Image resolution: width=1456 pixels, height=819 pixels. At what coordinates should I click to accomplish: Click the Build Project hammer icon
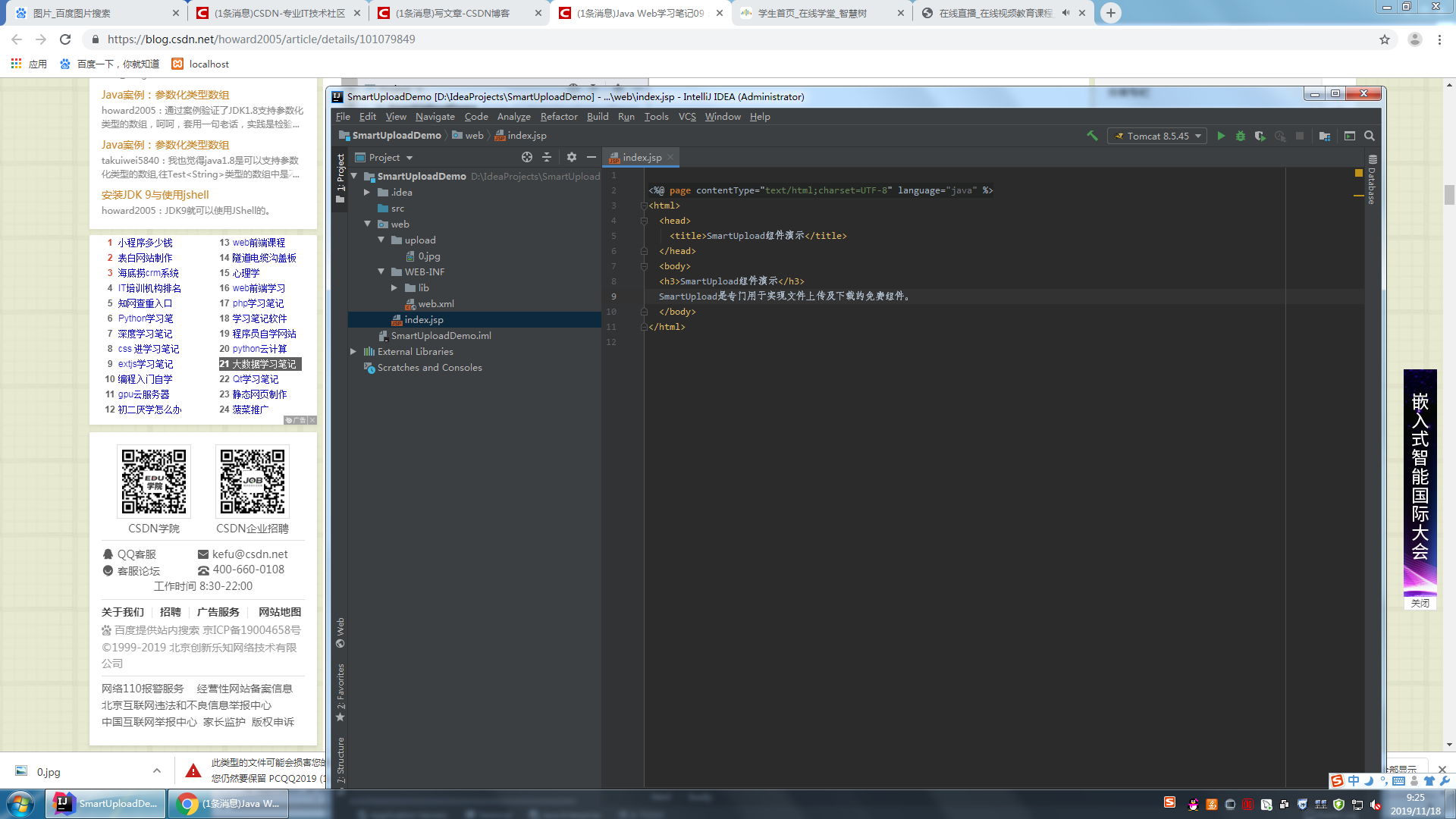[1092, 136]
